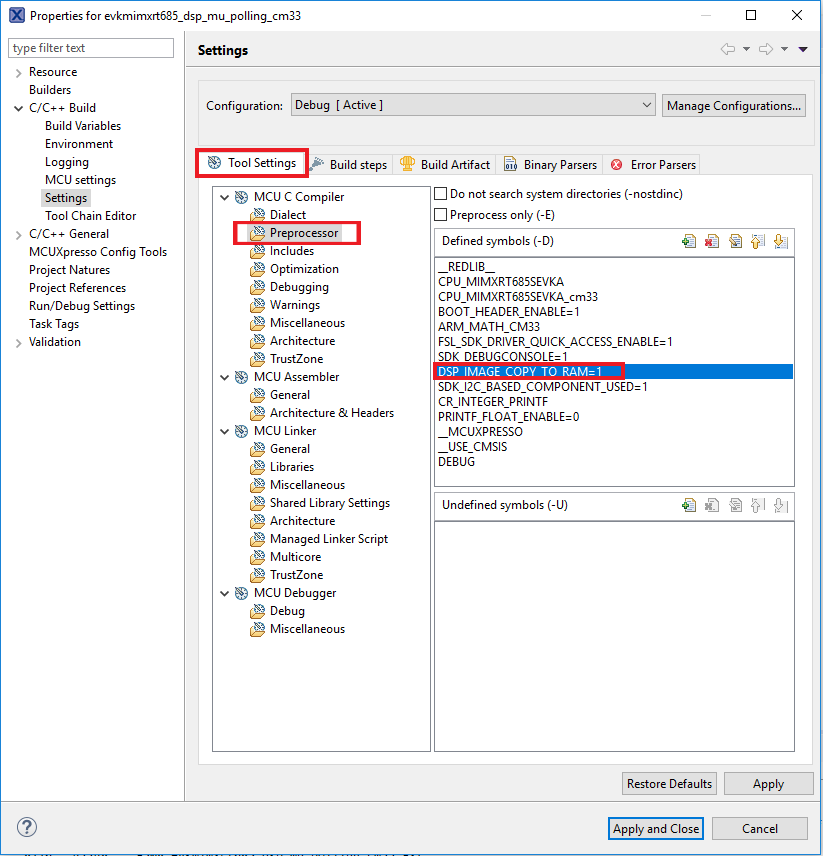Switch to the Build steps tab
This screenshot has height=856, width=823.
349,164
